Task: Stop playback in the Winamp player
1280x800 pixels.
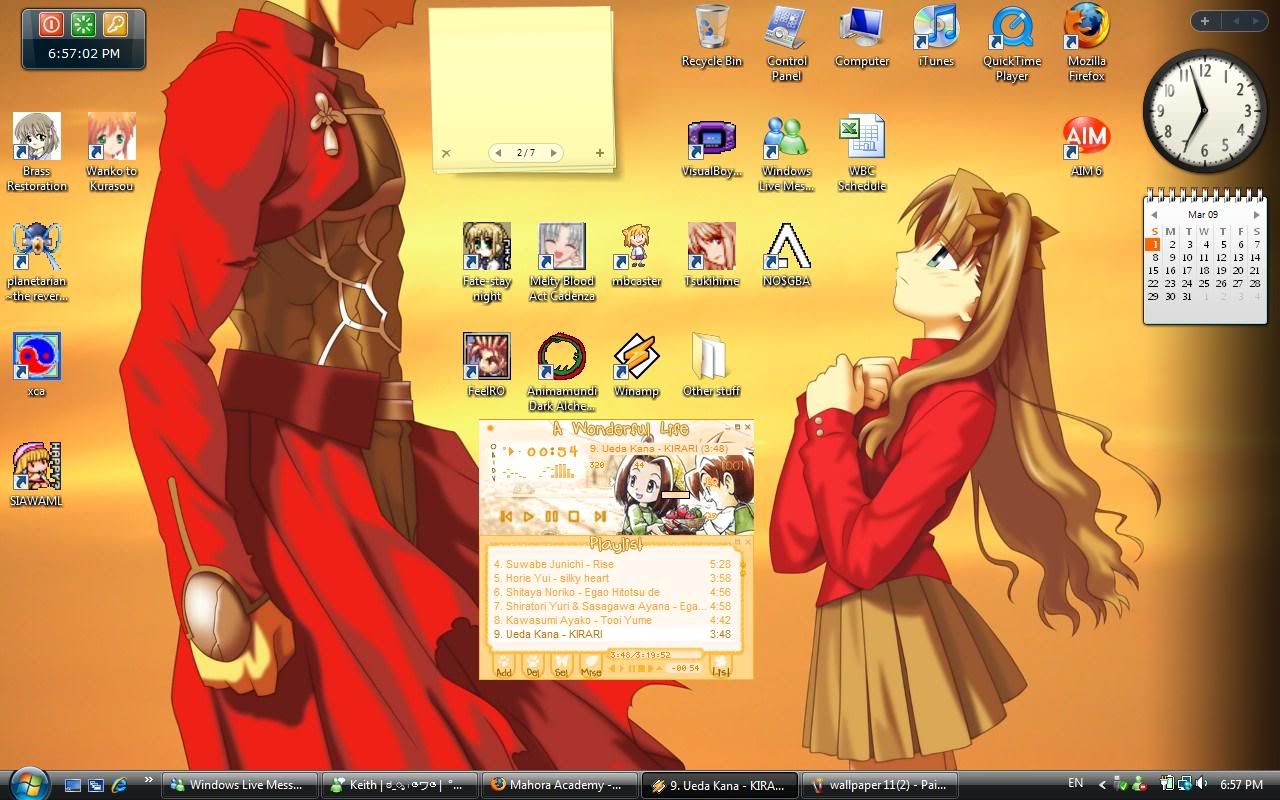Action: coord(574,517)
